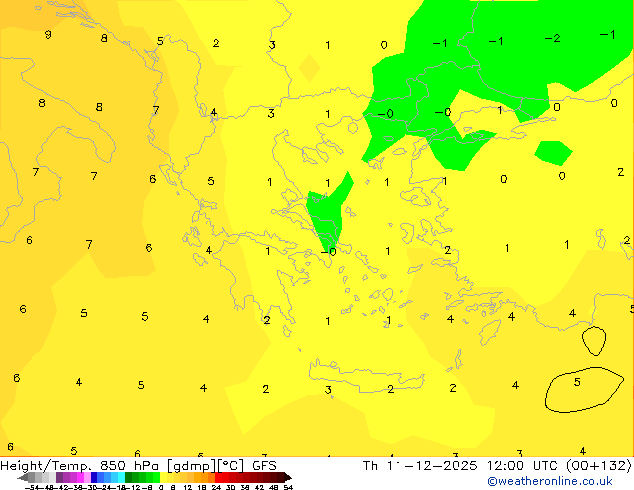
Task: Click the grey left arrow end of legend
Action: (x=23, y=477)
